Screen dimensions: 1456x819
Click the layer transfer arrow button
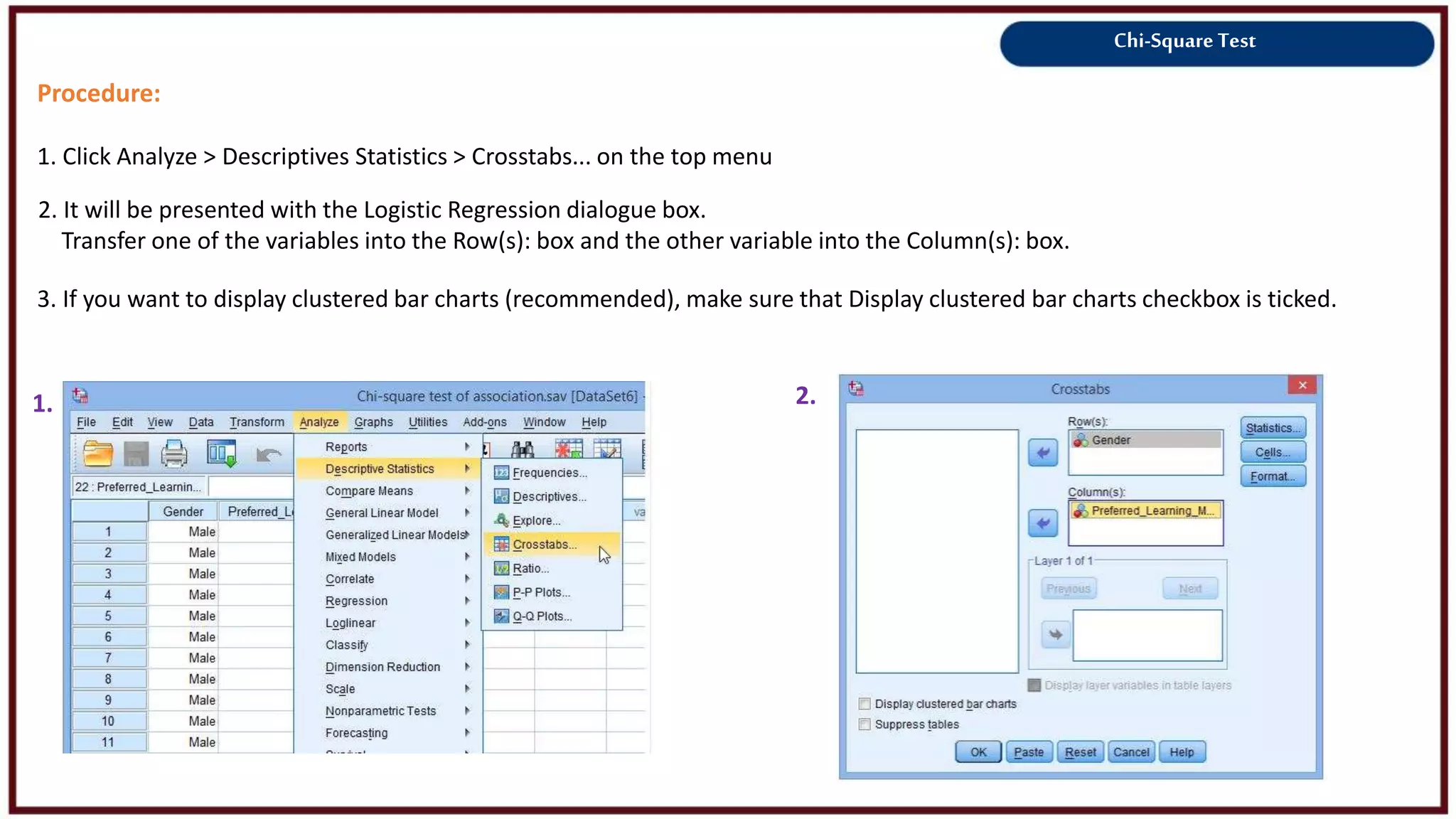pos(1056,634)
